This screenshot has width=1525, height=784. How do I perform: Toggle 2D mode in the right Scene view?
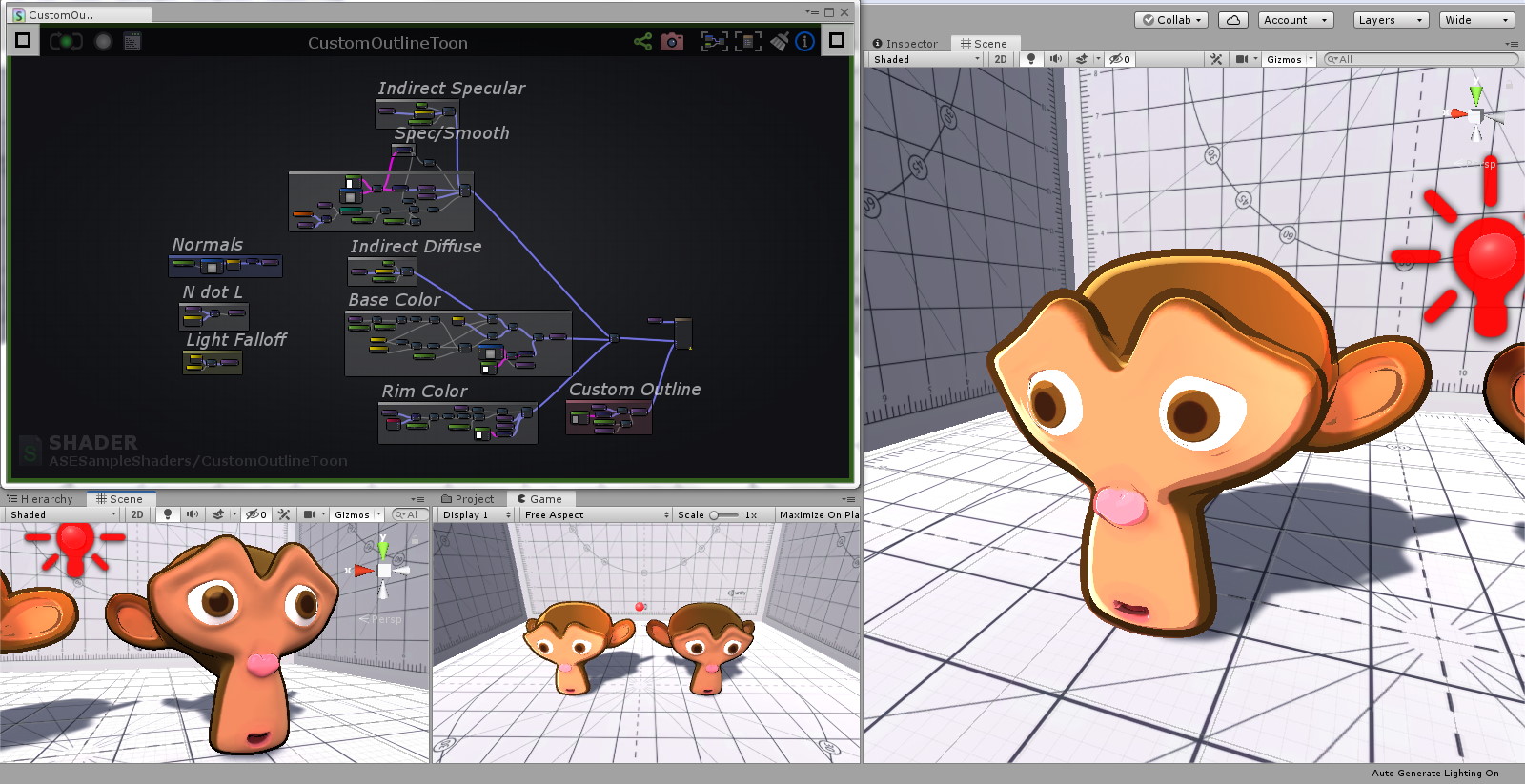[x=1000, y=59]
